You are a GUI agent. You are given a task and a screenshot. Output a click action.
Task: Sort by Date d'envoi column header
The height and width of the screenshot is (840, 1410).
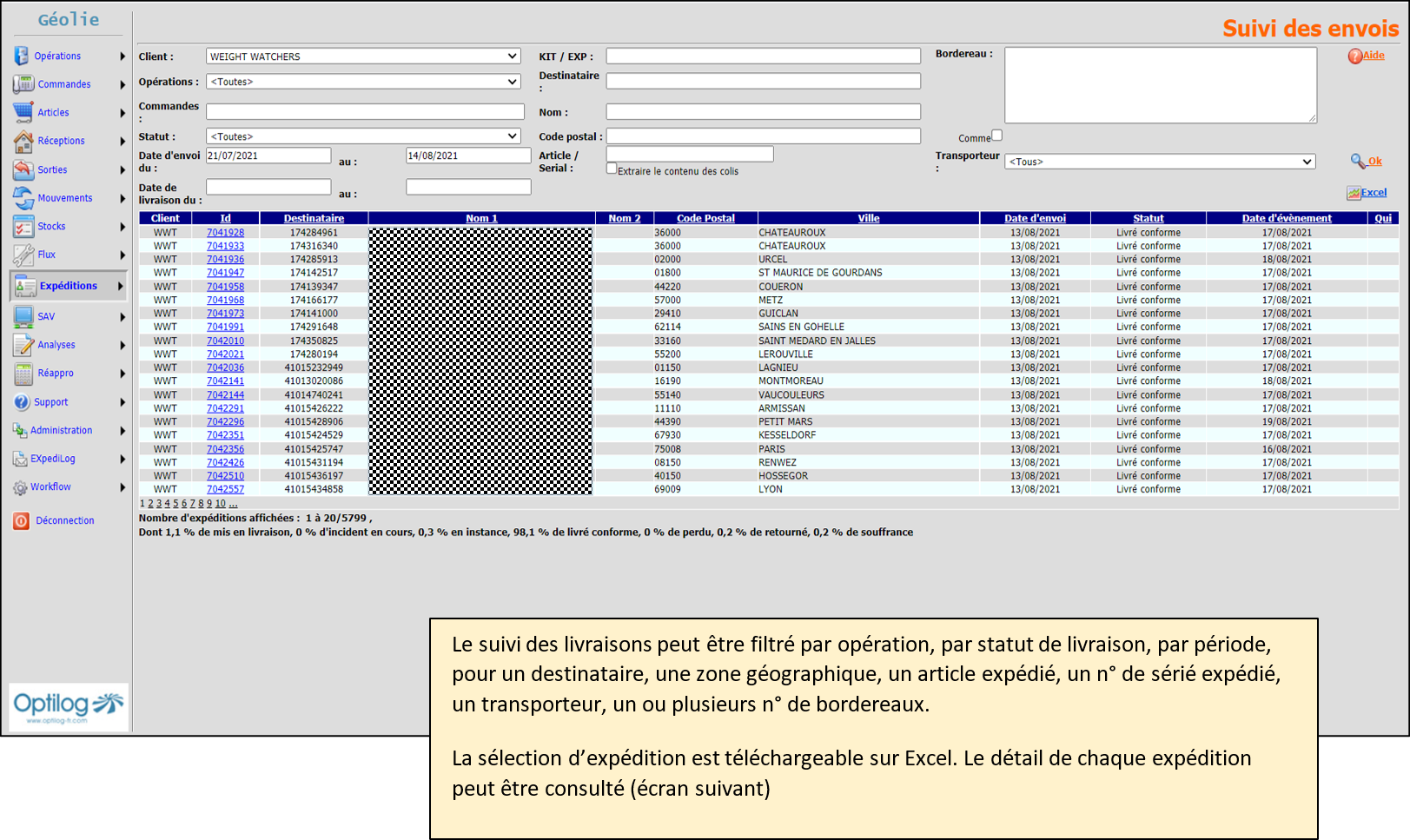click(x=1035, y=218)
